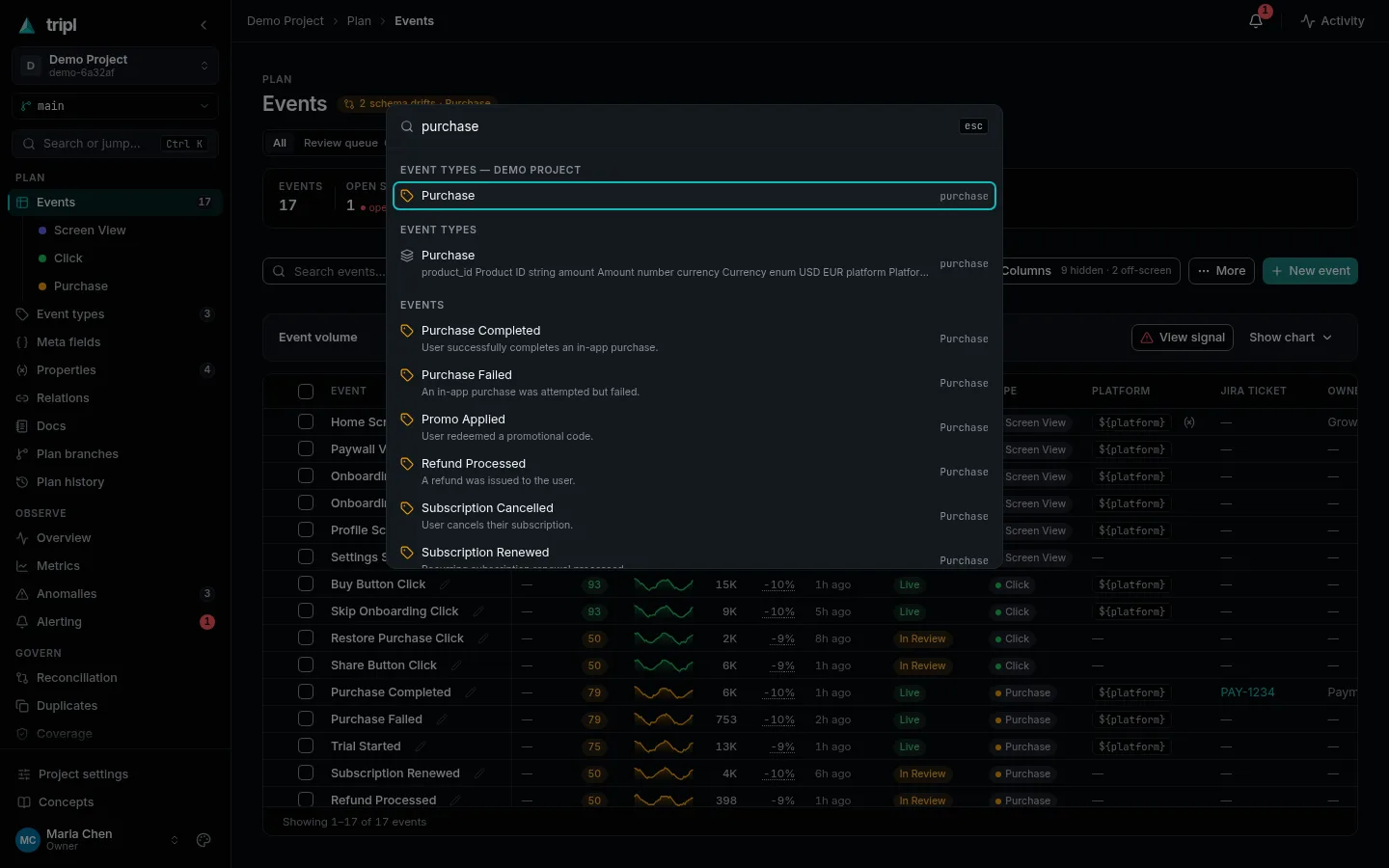The width and height of the screenshot is (1389, 868).
Task: Open Metrics chart icon
Action: (x=22, y=566)
